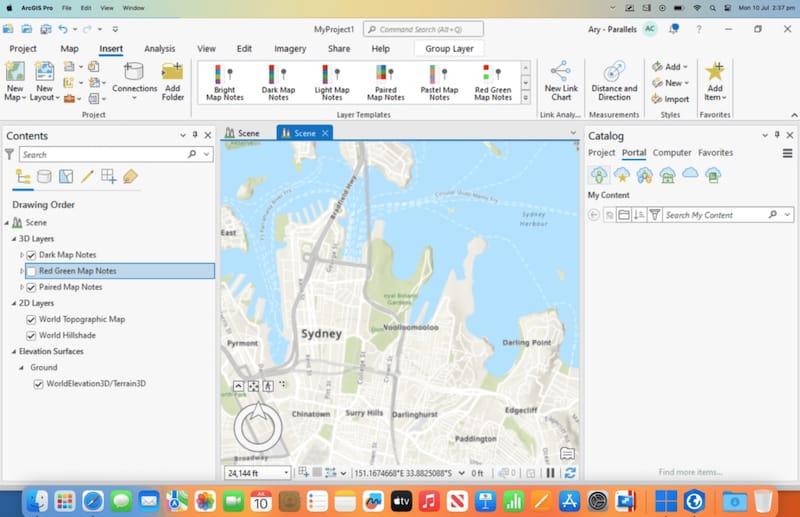
Task: Switch Catalog to Favorites tab
Action: click(715, 153)
